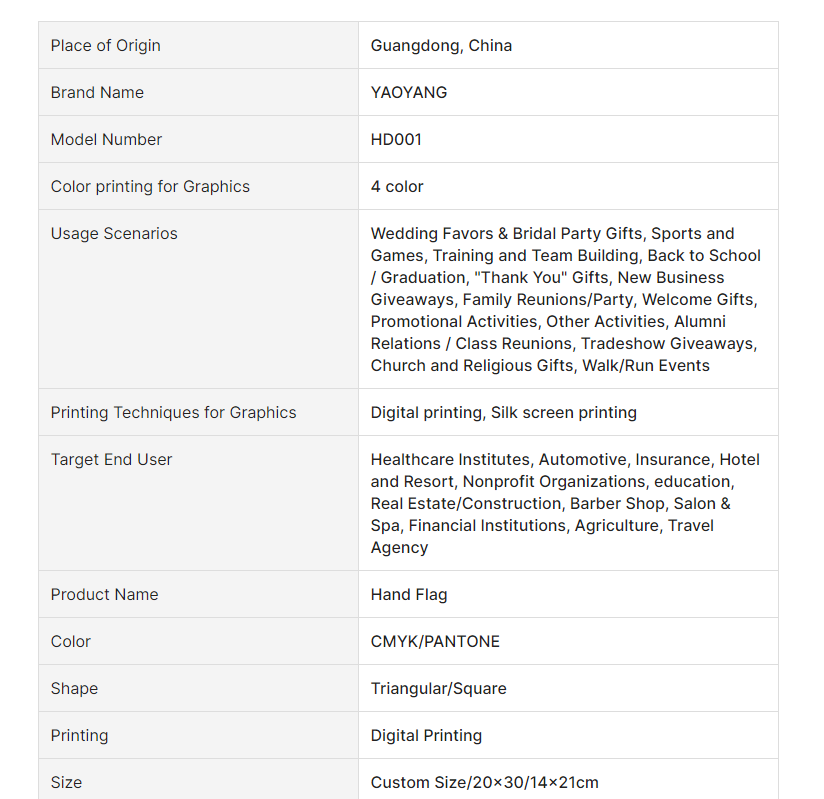Select the Place of Origin label cell
The image size is (824, 799).
click(199, 45)
